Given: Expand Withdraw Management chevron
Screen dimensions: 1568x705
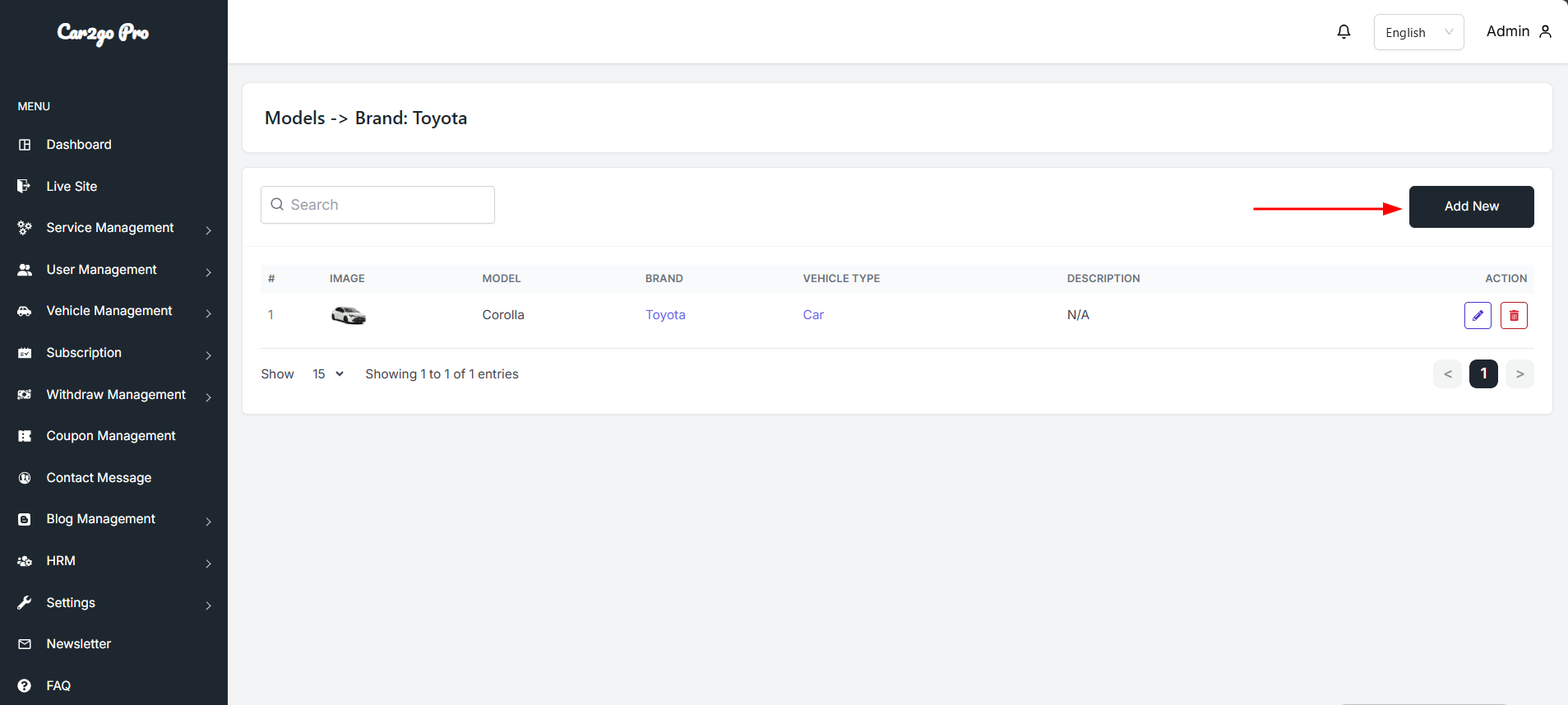Looking at the screenshot, I should point(209,397).
